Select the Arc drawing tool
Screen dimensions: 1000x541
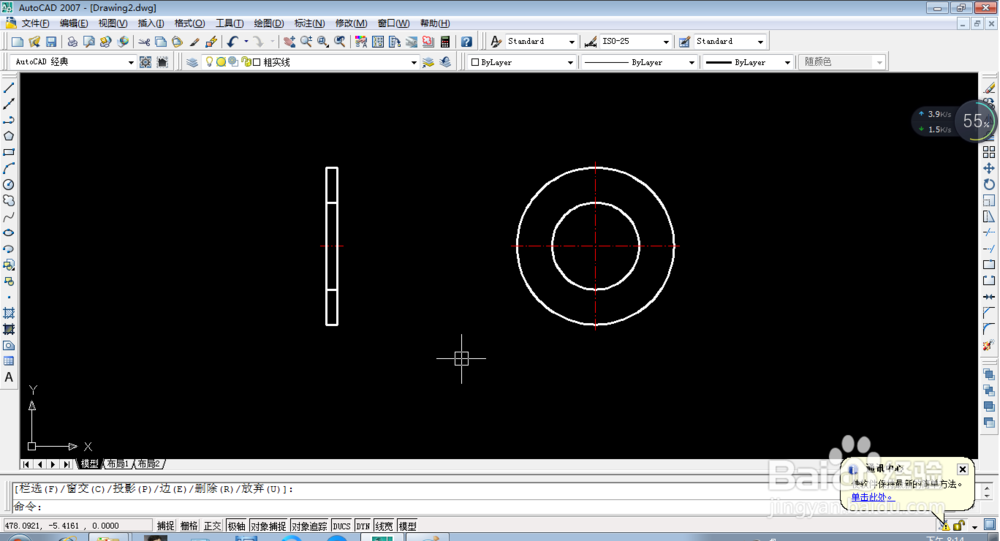click(9, 168)
